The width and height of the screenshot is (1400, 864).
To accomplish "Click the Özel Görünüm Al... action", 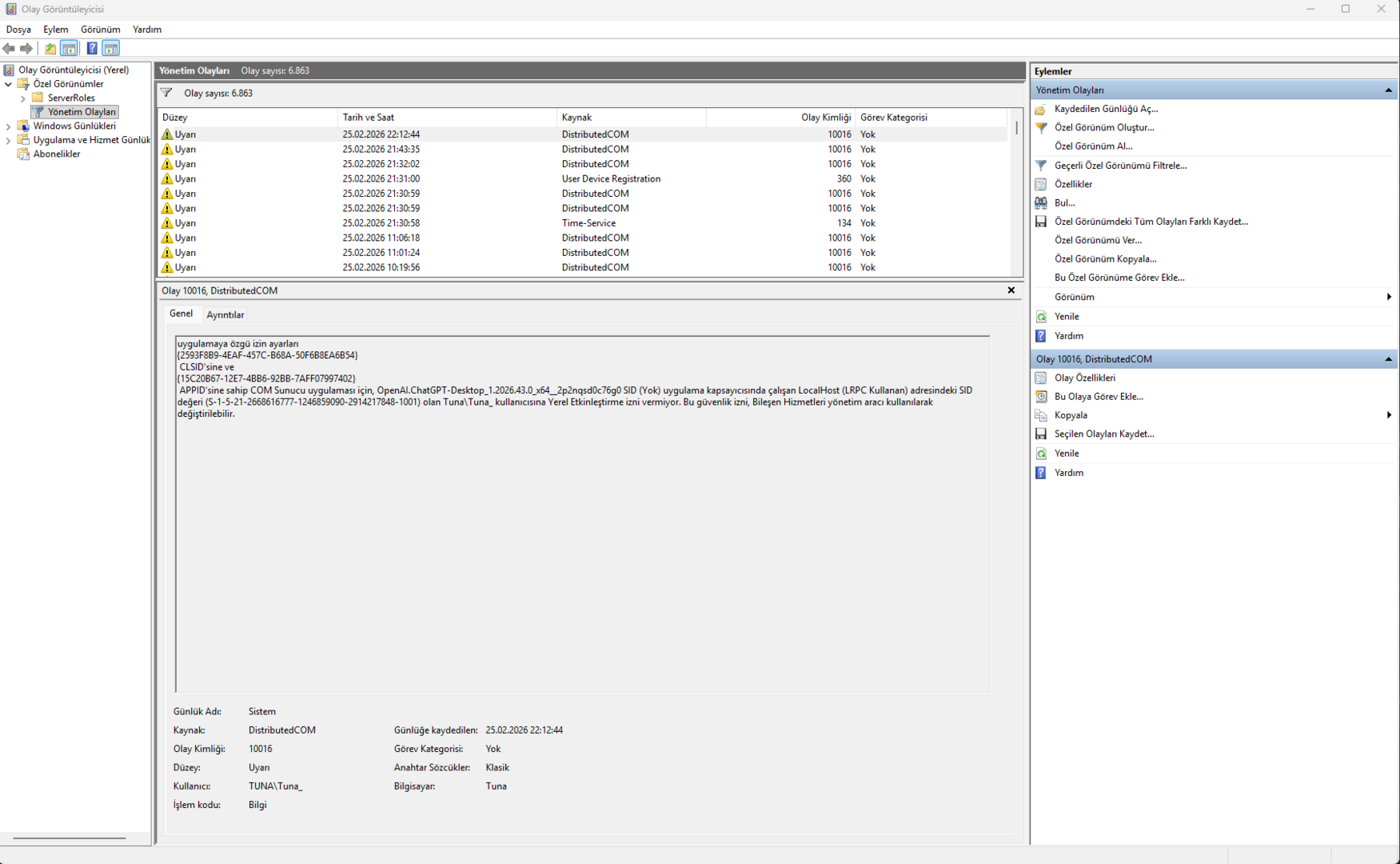I will coord(1093,146).
